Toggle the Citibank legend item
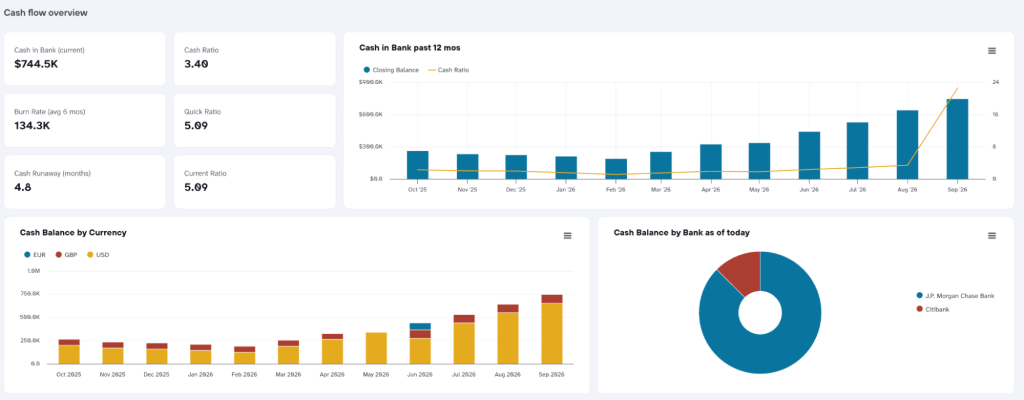The image size is (1024, 400). [935, 308]
